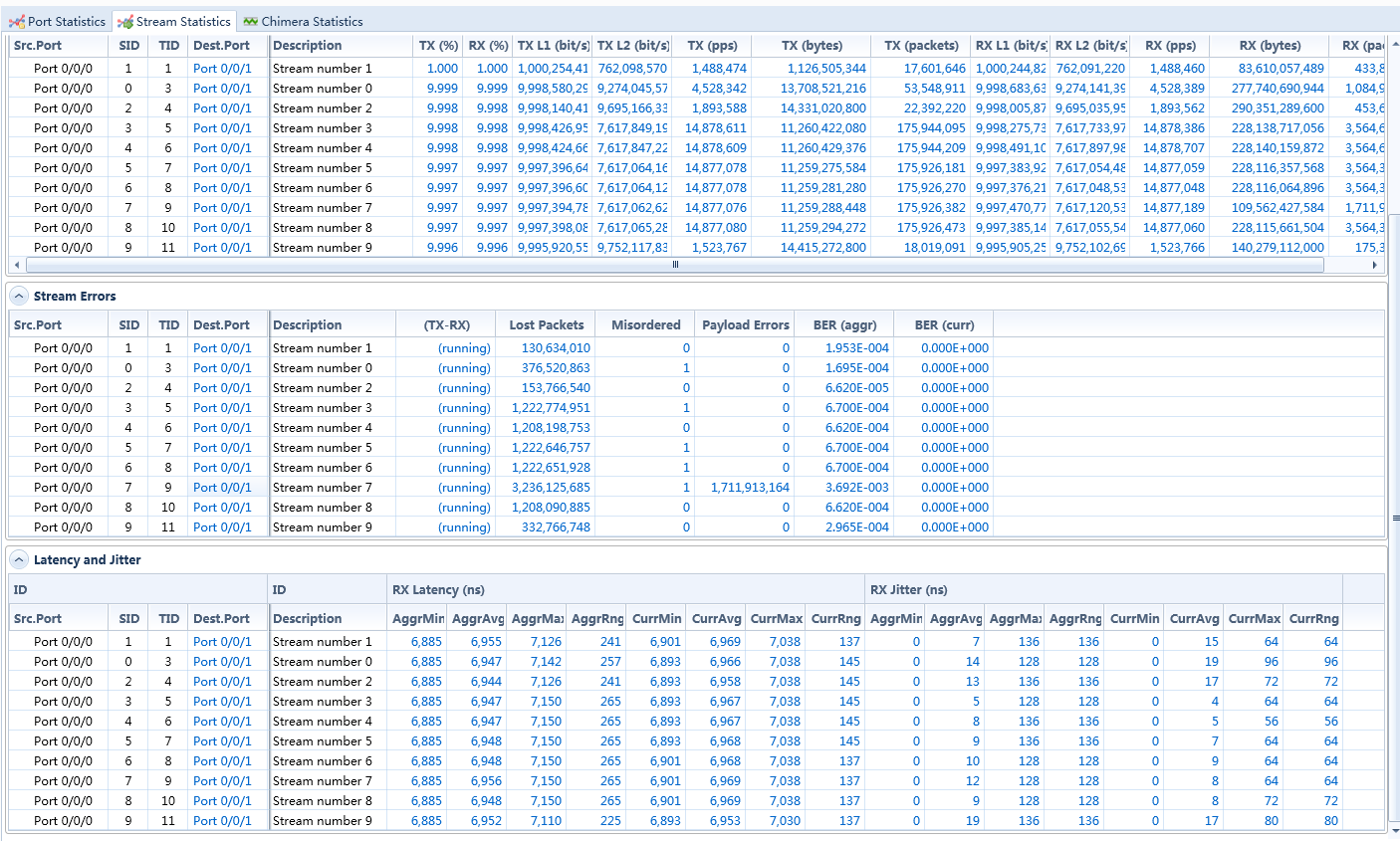Open Port 0/0/1 link for Stream number 8 in Latency and Jitter
This screenshot has height=841, width=1400.
point(222,801)
